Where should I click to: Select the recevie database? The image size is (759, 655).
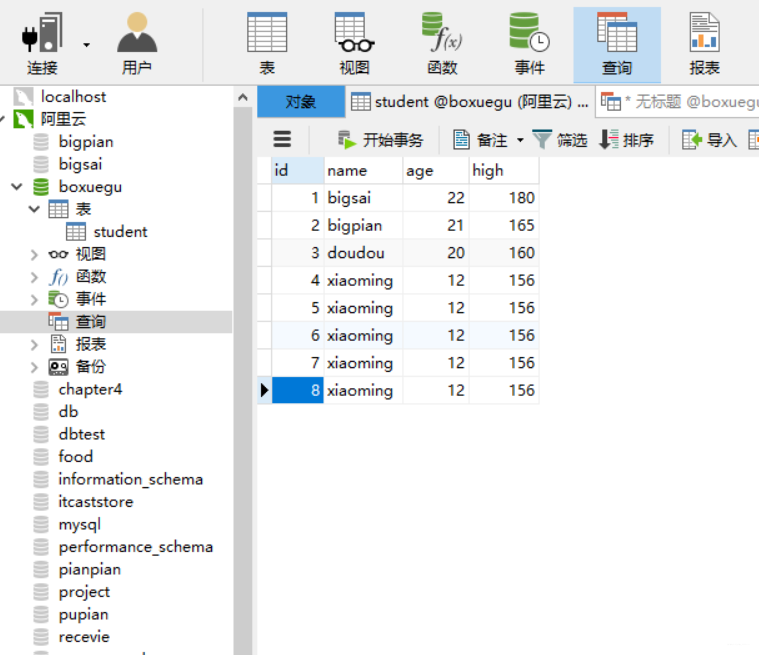(x=84, y=637)
